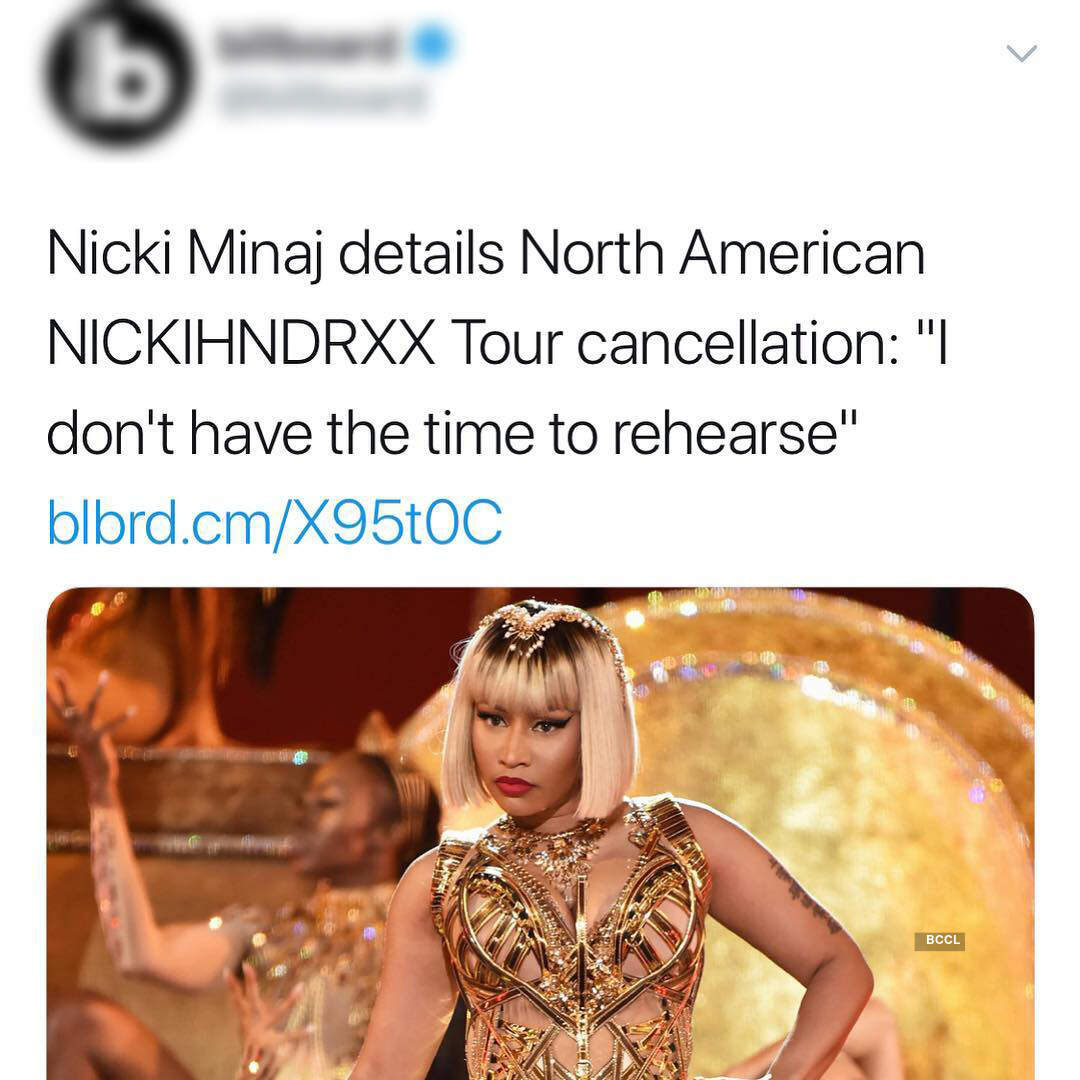The height and width of the screenshot is (1080, 1080).
Task: Click the word NICKIHNDRXX in the tweet
Action: pos(241,343)
